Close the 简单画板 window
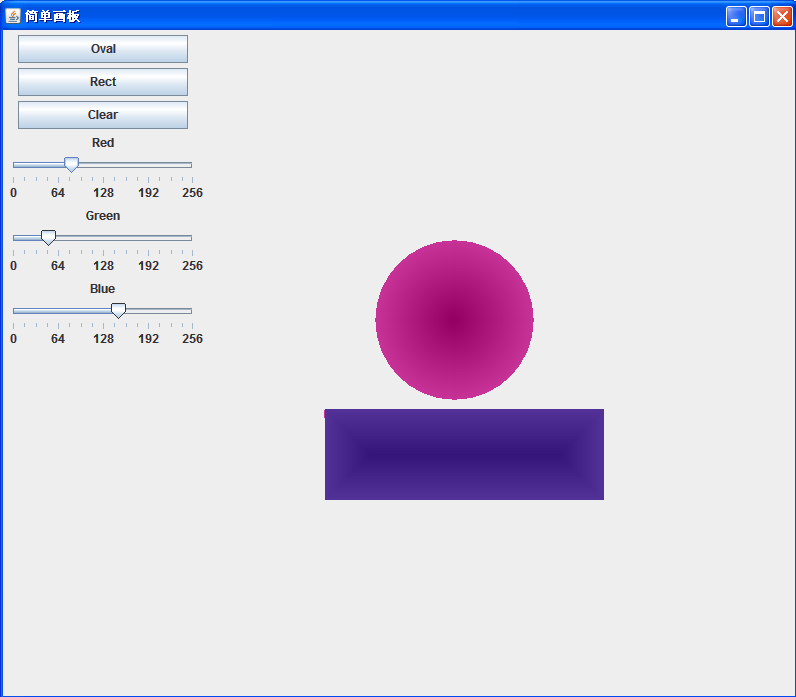This screenshot has width=796, height=697. [782, 17]
